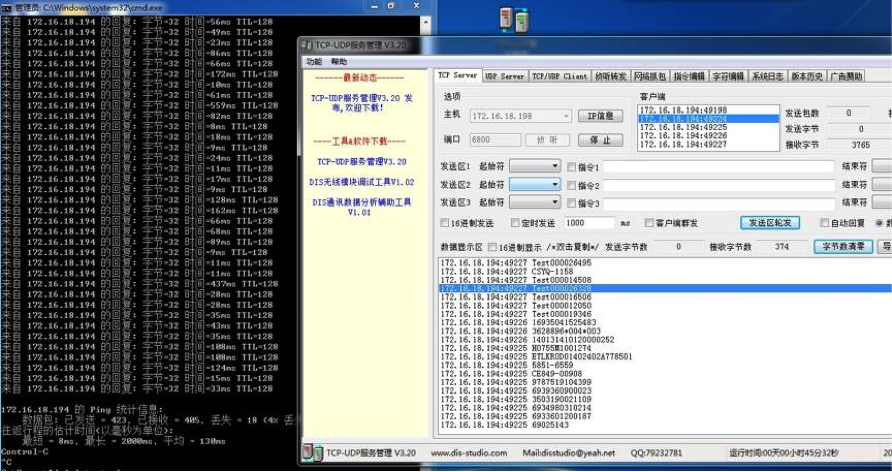Click the cmd.exe window title icon
The width and height of the screenshot is (892, 472).
tap(7, 6)
